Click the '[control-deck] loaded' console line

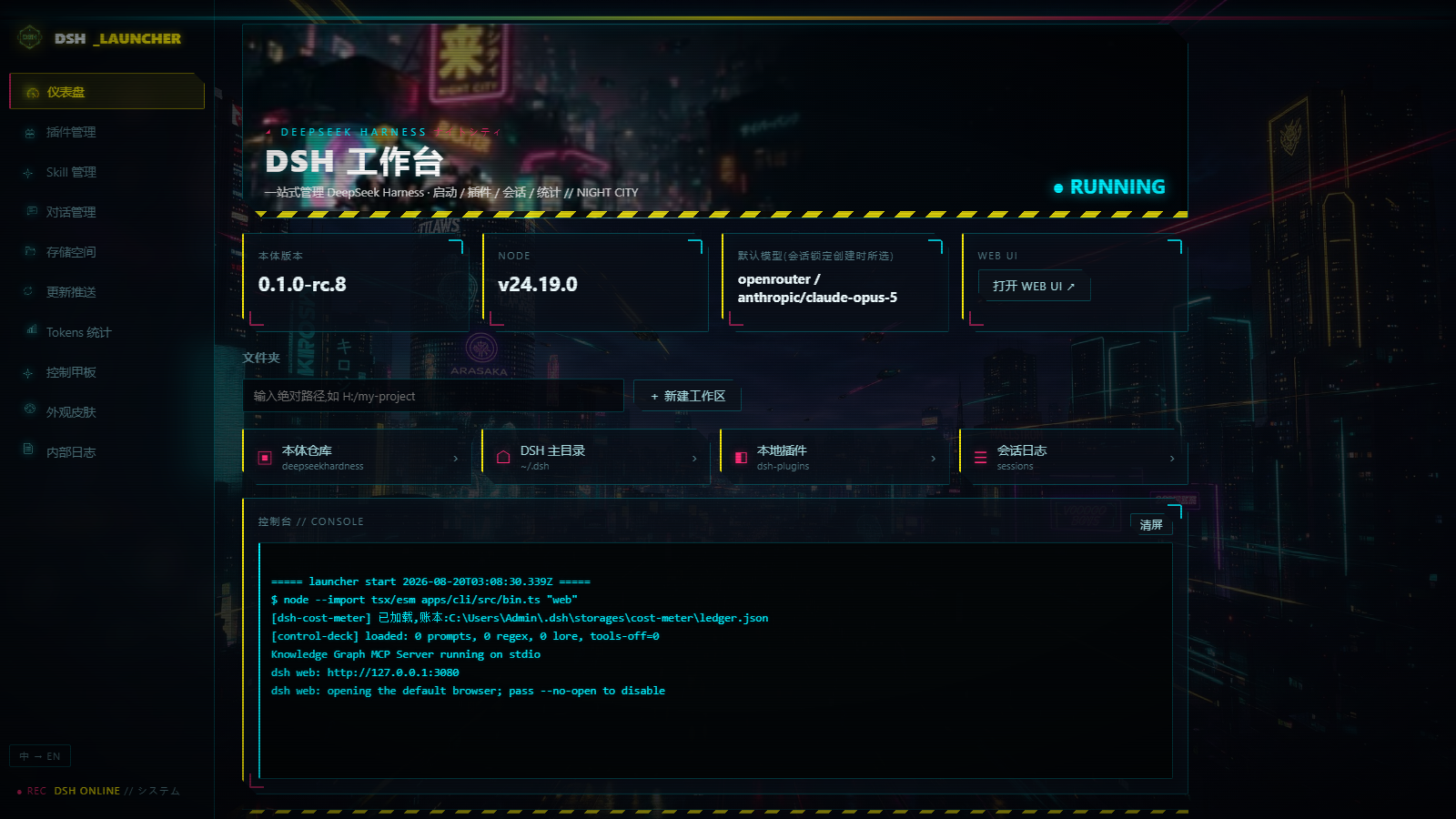465,636
